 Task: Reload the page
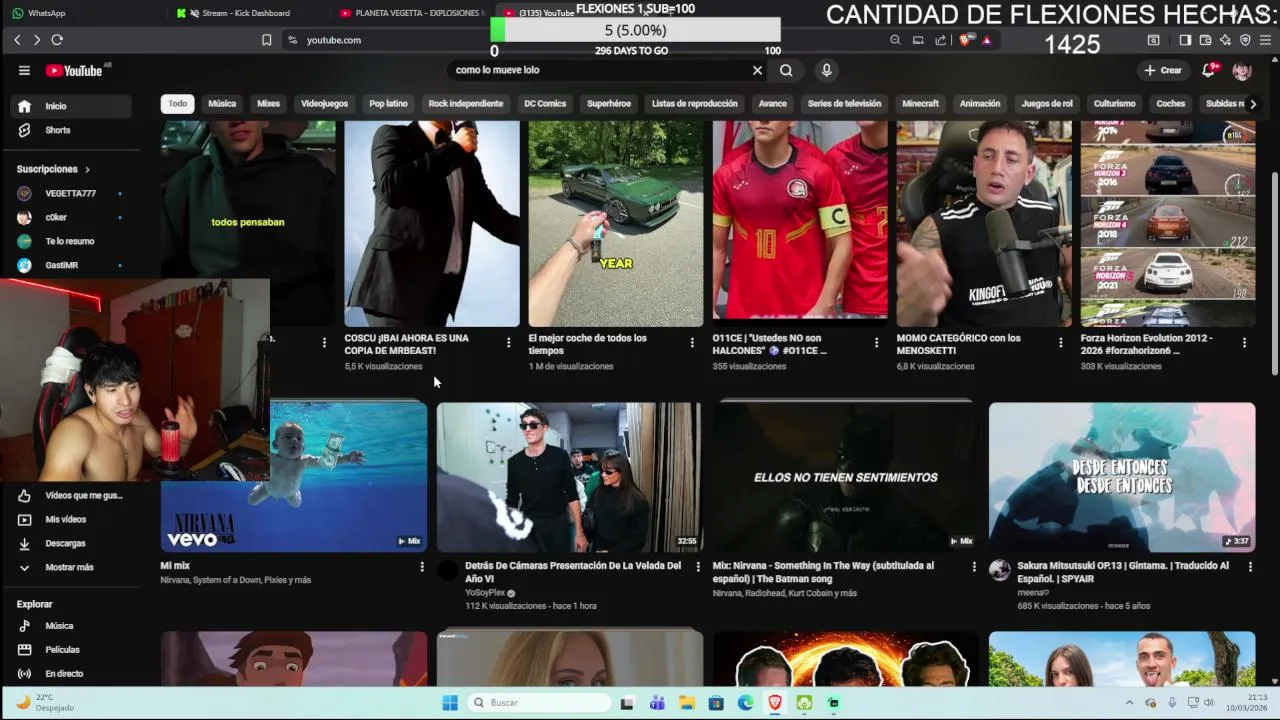pos(57,40)
